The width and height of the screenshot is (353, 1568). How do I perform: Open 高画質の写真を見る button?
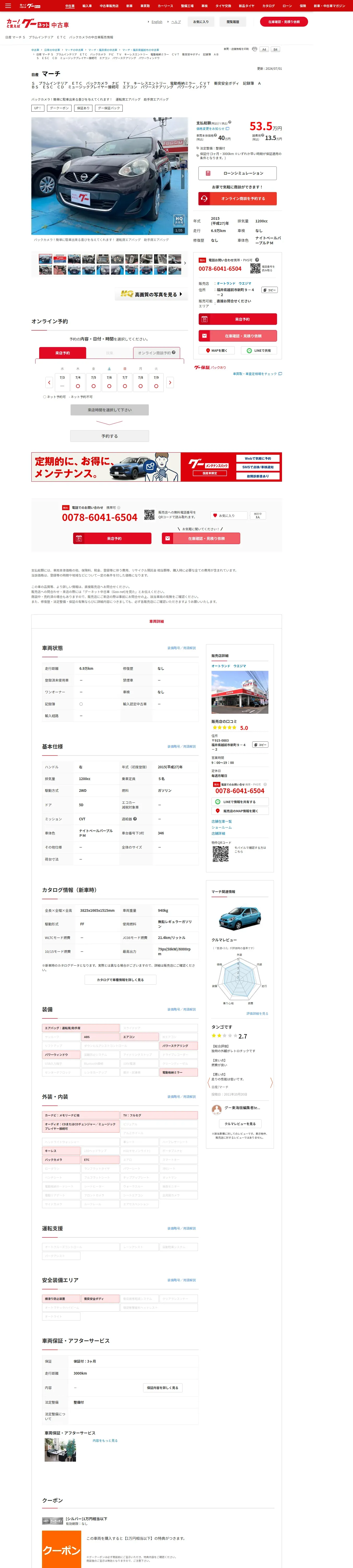tap(151, 294)
